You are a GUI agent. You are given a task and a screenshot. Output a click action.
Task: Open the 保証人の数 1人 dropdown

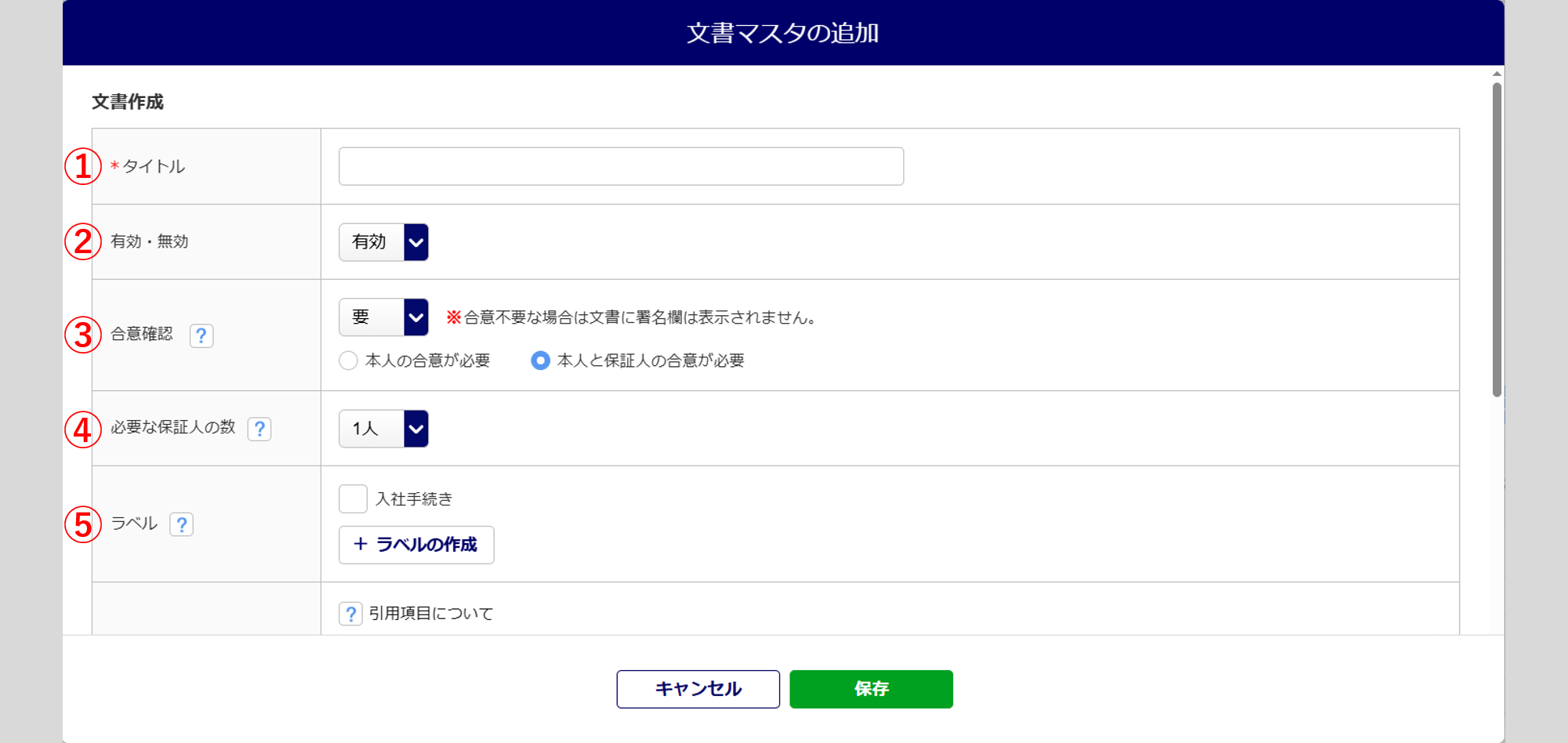point(384,429)
